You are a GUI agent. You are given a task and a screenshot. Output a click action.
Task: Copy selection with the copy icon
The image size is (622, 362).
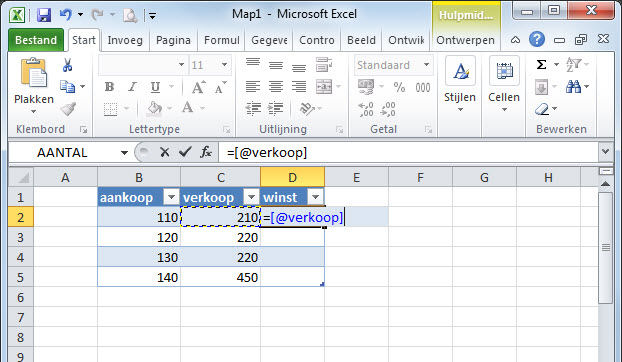click(x=67, y=86)
